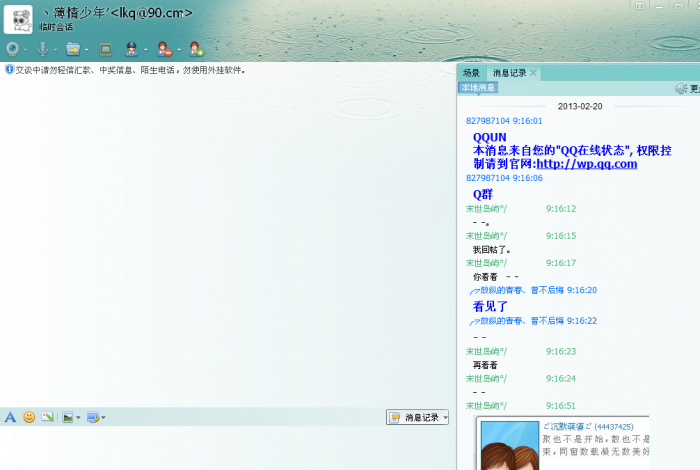Click the 9:16:51 timestamp entry
Image resolution: width=700 pixels, height=470 pixels.
(x=561, y=406)
